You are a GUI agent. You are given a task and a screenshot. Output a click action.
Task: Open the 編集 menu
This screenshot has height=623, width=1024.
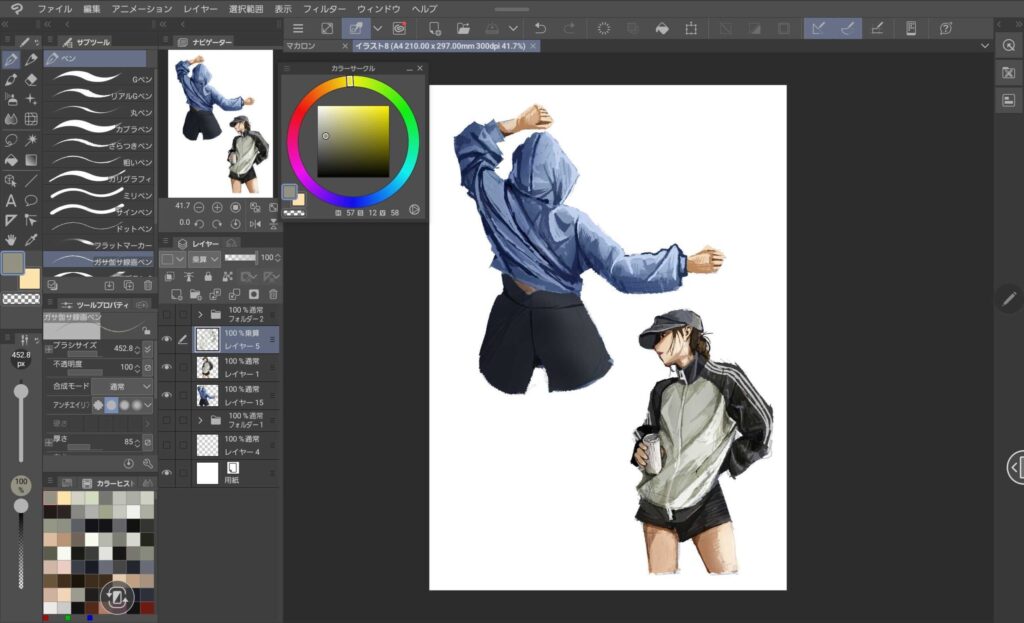[91, 8]
